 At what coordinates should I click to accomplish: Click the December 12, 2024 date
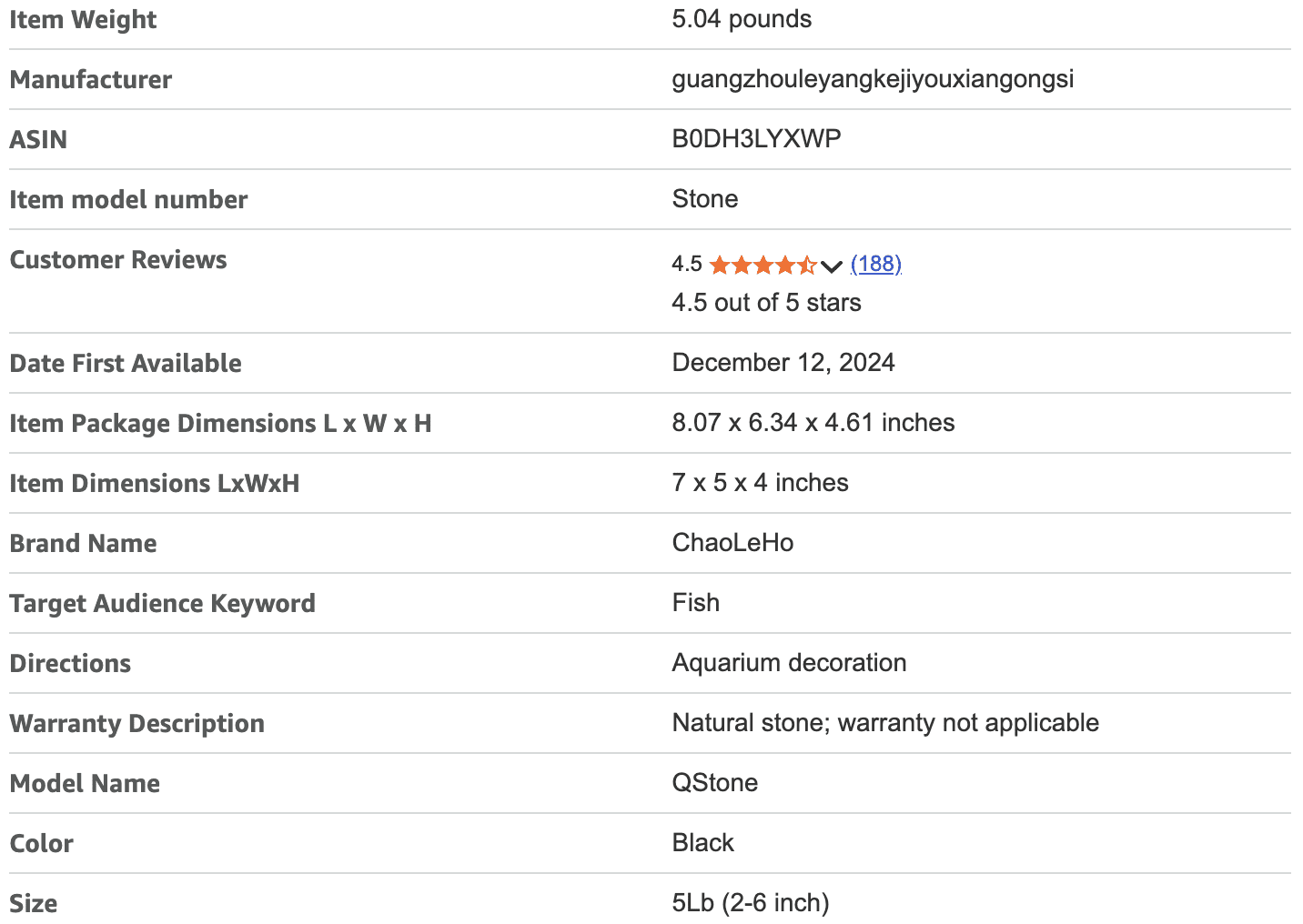(783, 363)
